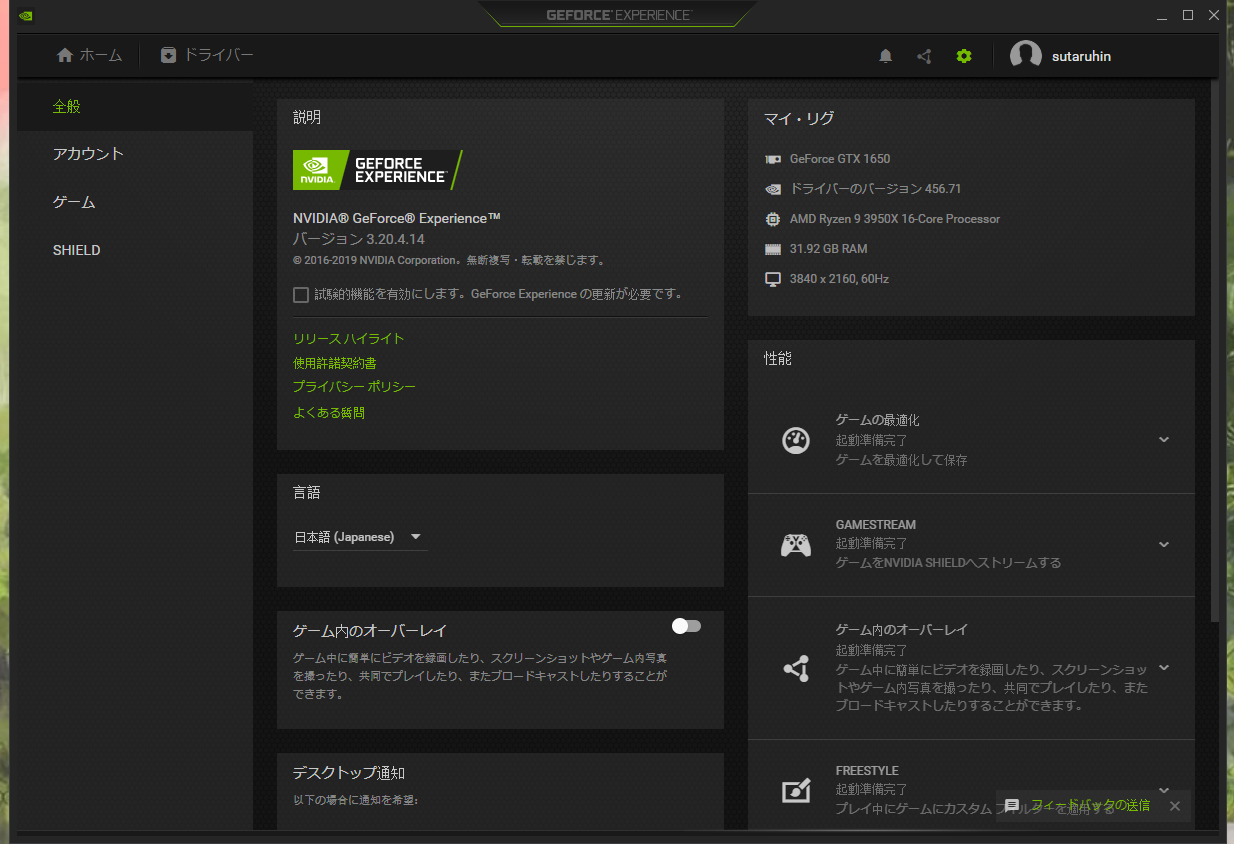The image size is (1234, 844).
Task: Open the リリース ハイライト link
Action: coord(349,339)
